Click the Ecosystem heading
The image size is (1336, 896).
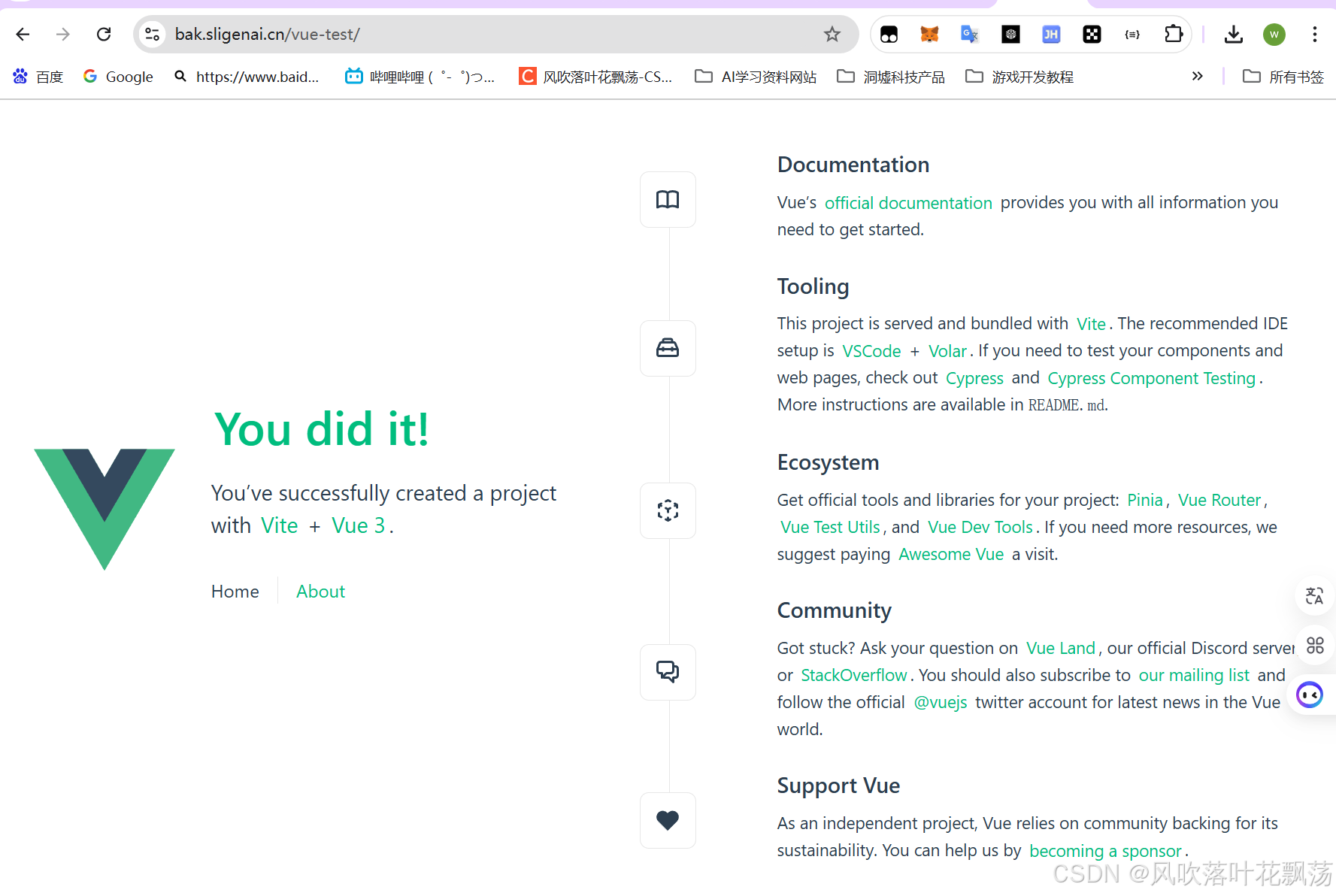pos(828,462)
